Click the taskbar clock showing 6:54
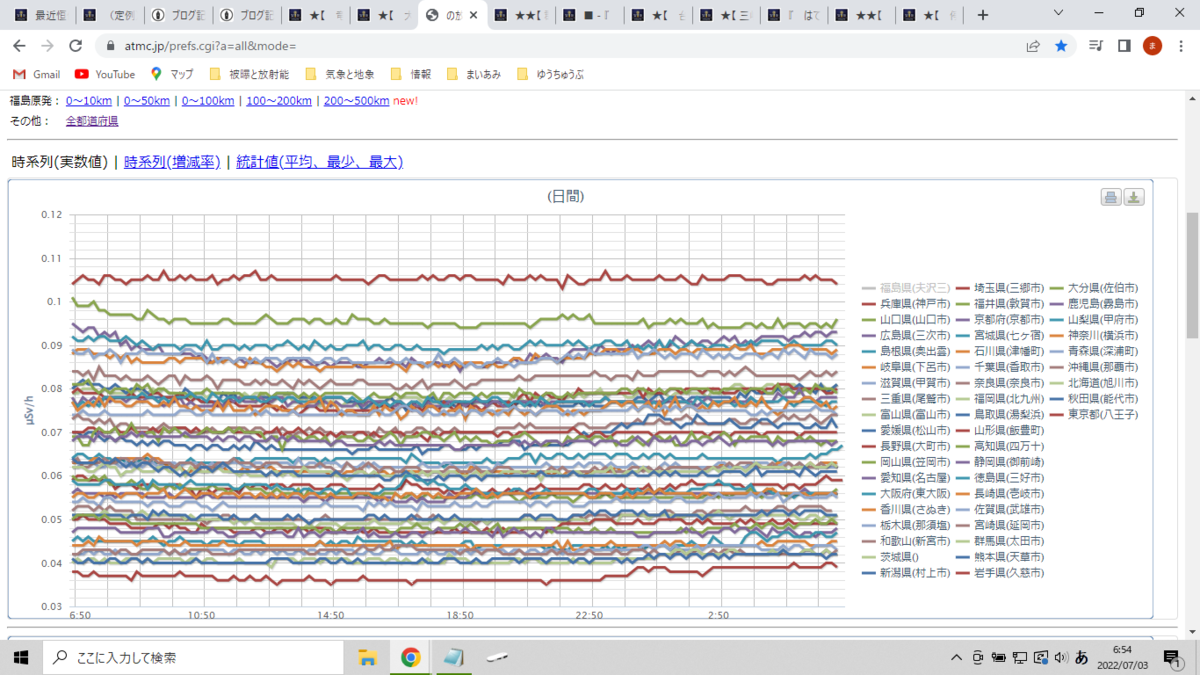1200x675 pixels. click(x=1123, y=657)
